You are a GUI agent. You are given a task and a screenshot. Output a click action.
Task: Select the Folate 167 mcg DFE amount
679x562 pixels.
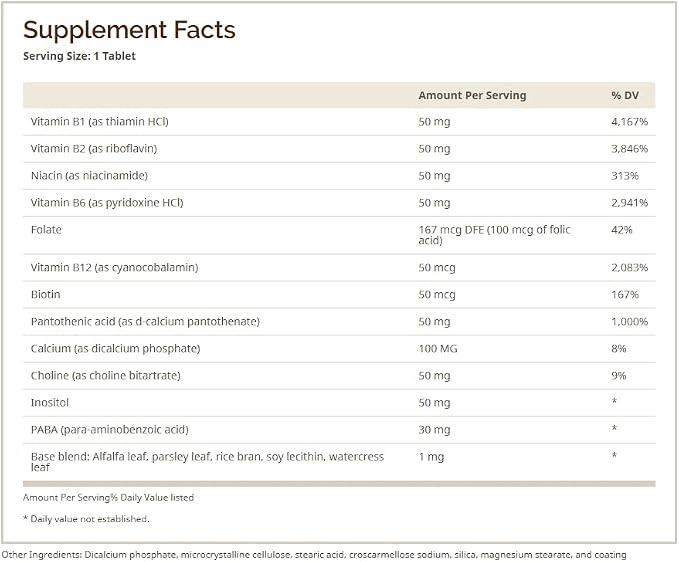tap(495, 235)
